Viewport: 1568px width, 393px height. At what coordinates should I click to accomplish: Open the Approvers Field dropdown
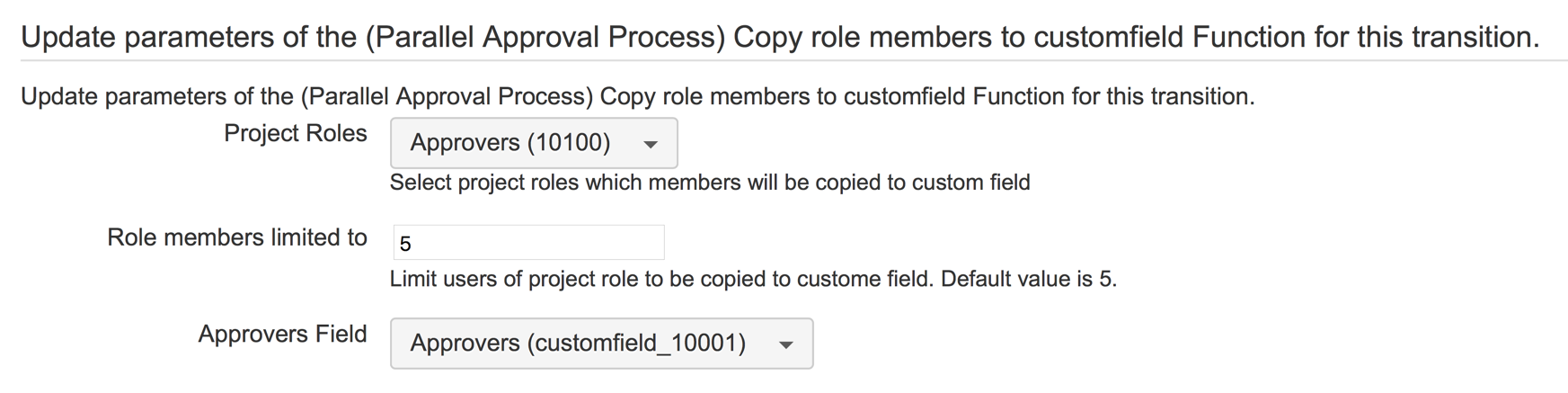600,344
